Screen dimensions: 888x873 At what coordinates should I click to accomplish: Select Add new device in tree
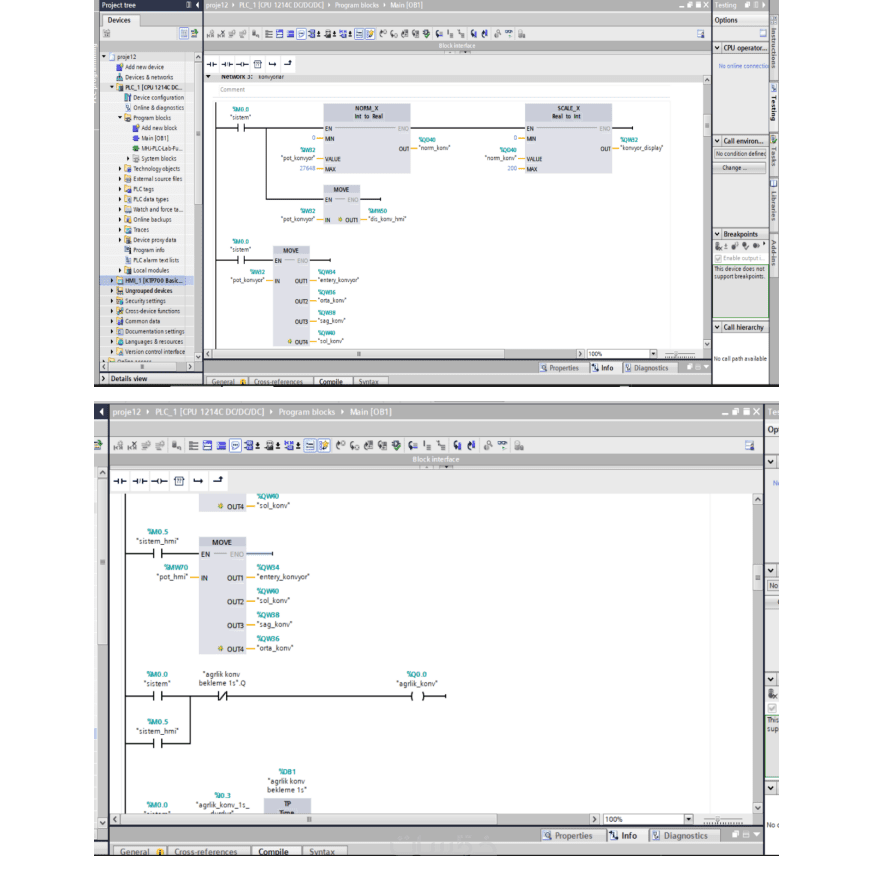click(x=144, y=67)
